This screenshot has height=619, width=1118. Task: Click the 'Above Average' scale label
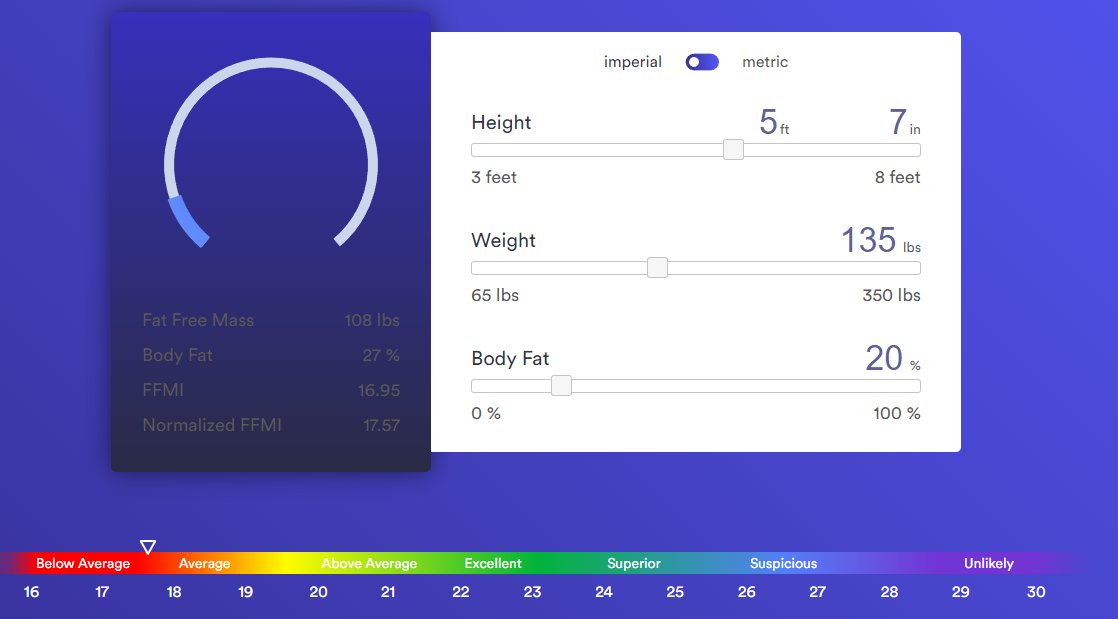[369, 563]
